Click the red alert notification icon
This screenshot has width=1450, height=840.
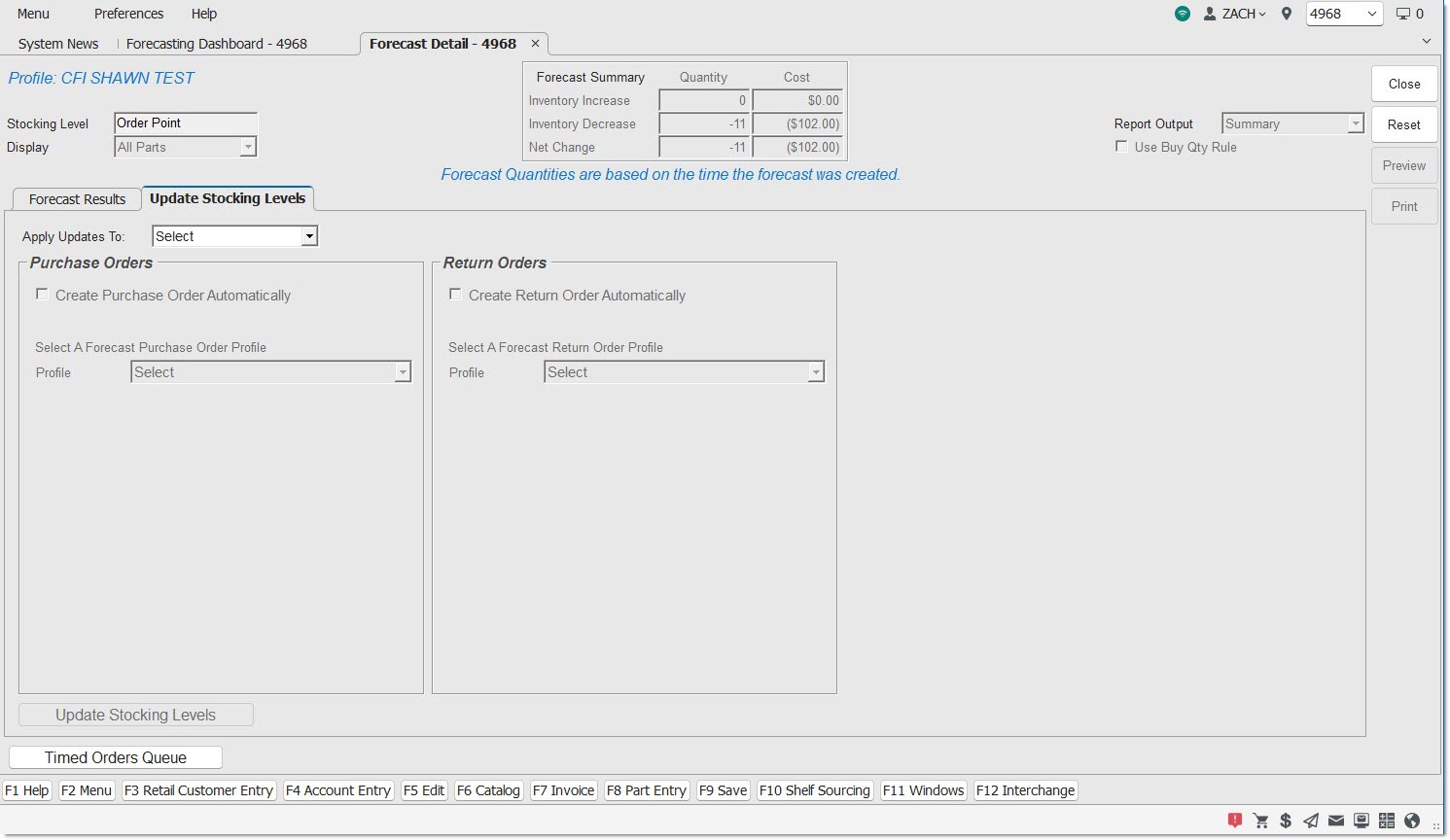coord(1235,821)
